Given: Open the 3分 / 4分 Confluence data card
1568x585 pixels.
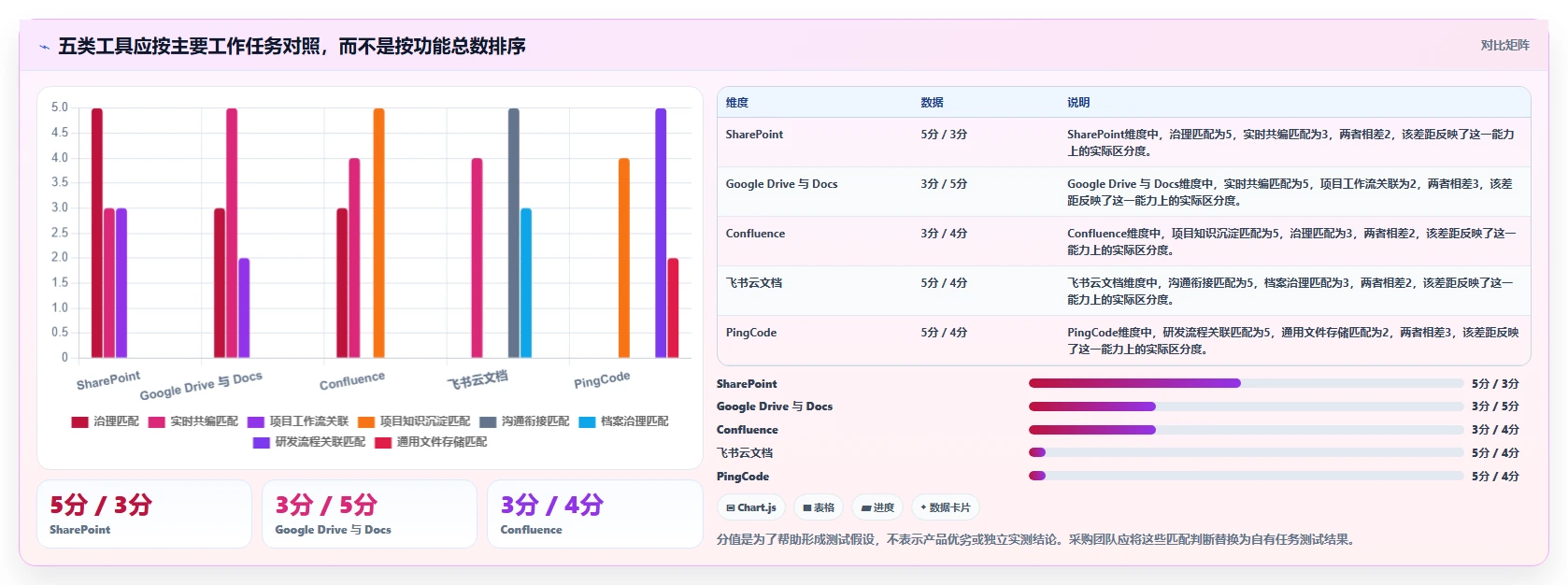Looking at the screenshot, I should [x=594, y=514].
